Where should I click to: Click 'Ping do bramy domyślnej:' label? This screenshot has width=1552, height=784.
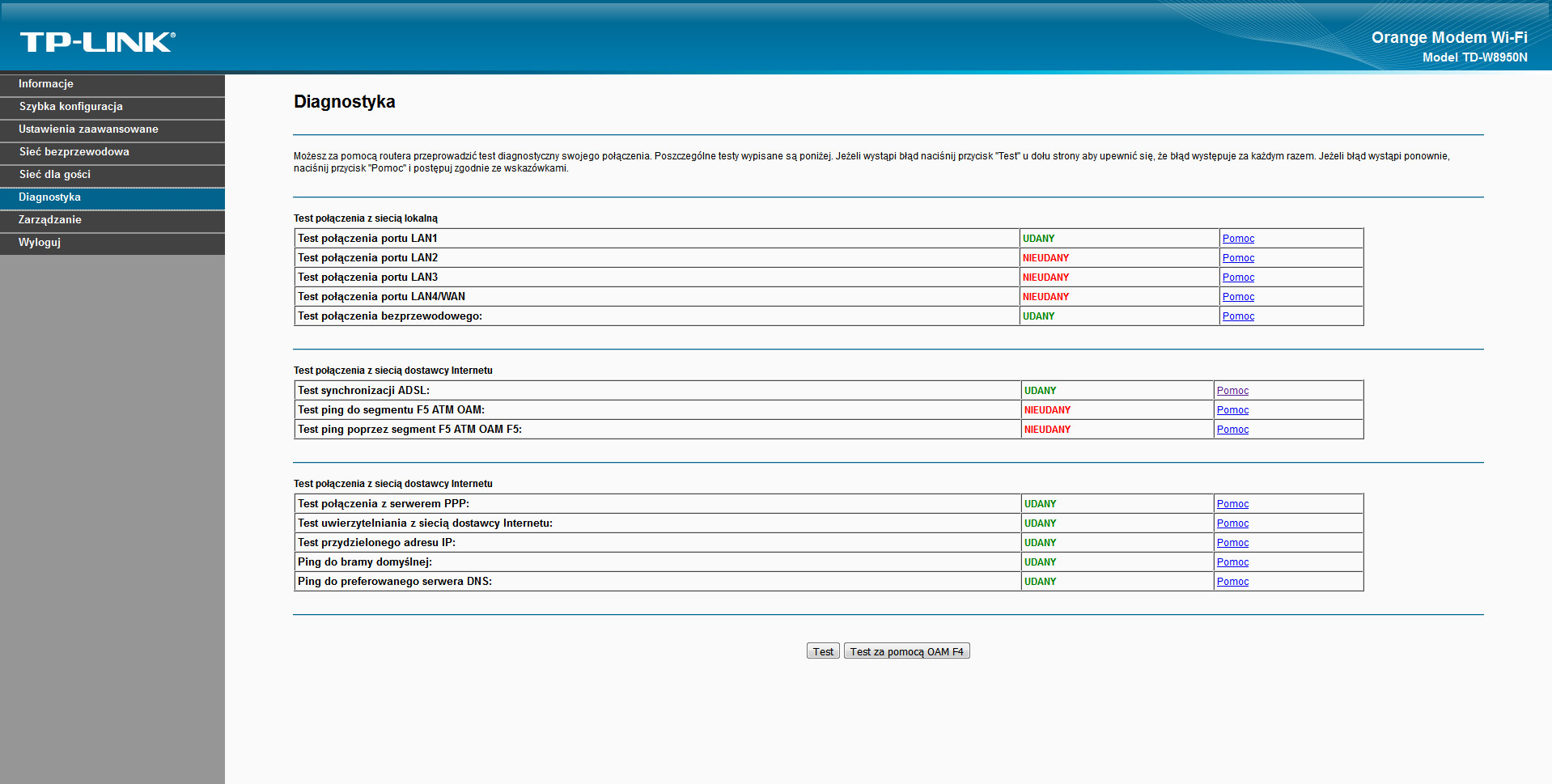click(x=365, y=562)
